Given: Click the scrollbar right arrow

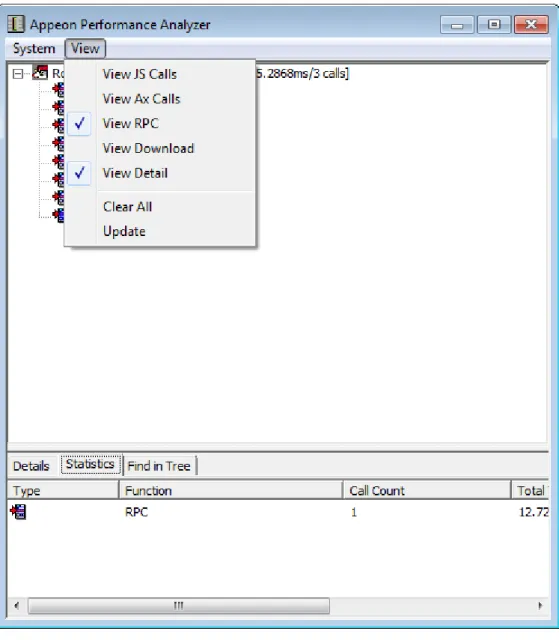Looking at the screenshot, I should point(540,605).
